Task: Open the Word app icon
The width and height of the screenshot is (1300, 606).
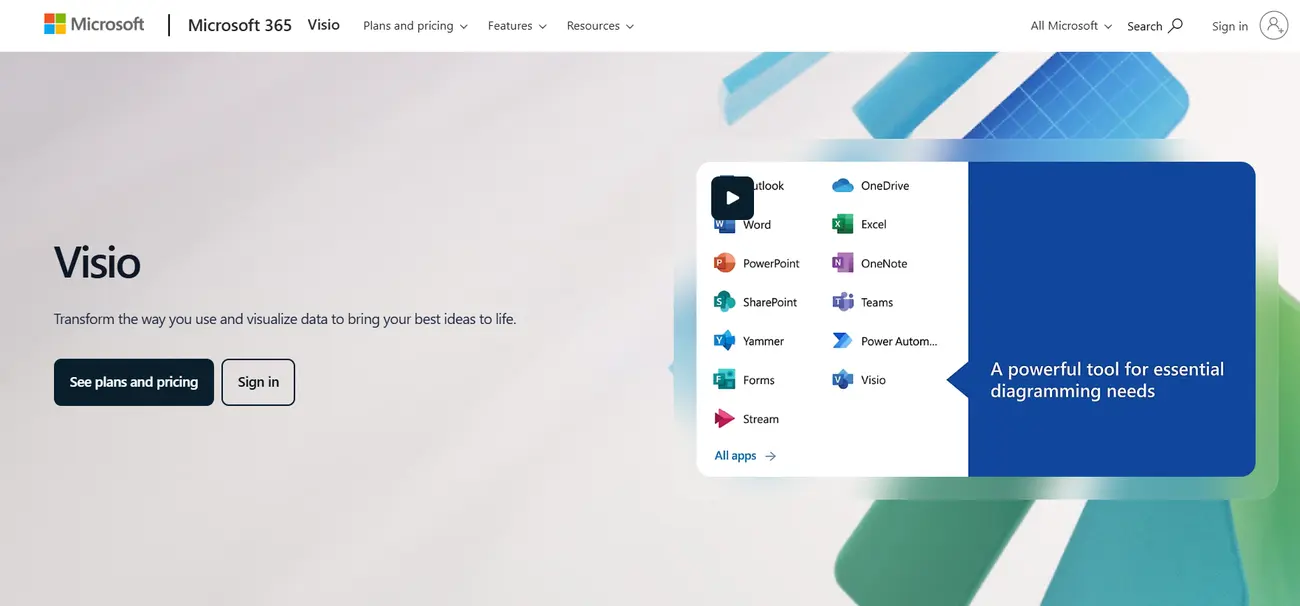Action: point(726,224)
